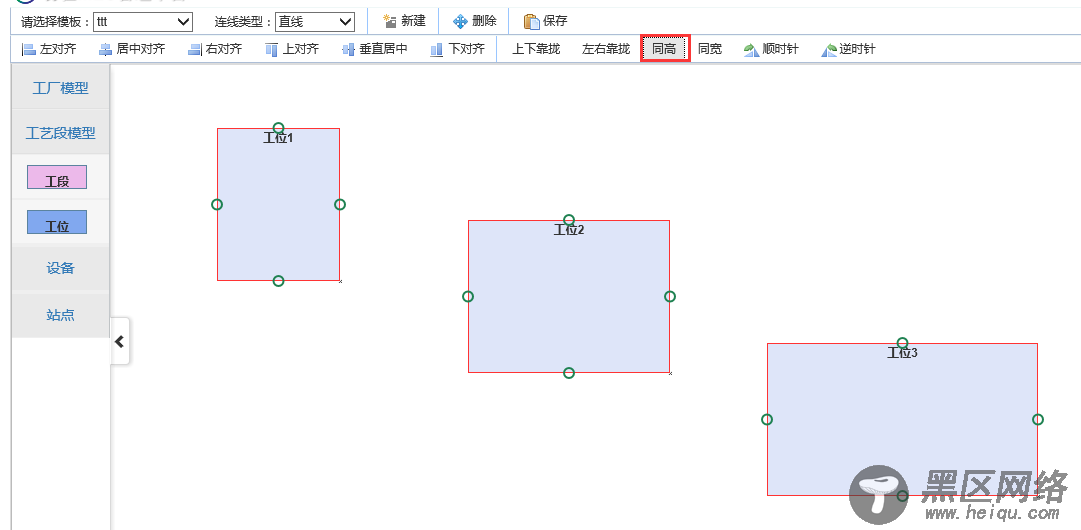Click the 工位1 title label
Image resolution: width=1081 pixels, height=530 pixels.
(279, 139)
